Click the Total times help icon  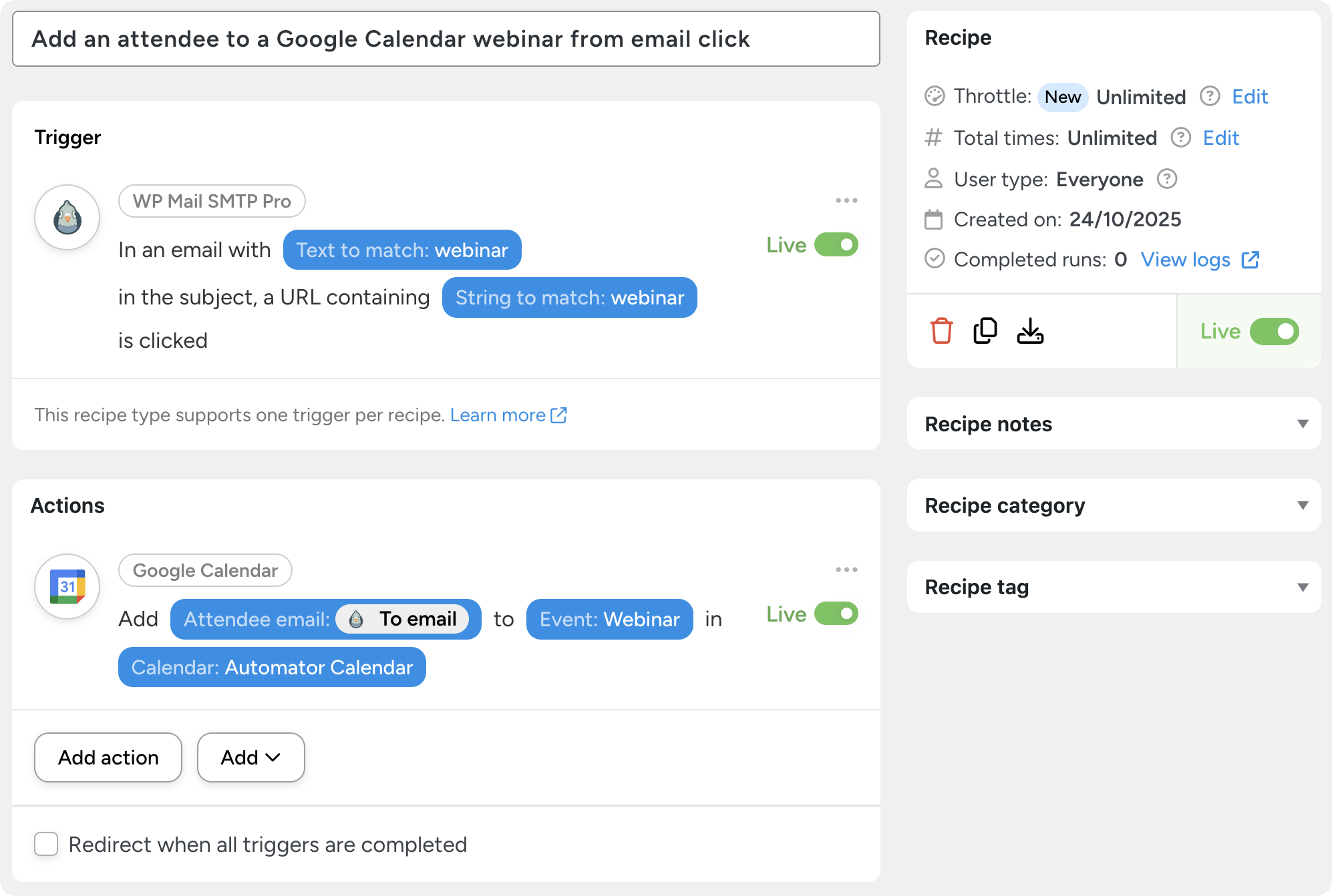coord(1181,138)
